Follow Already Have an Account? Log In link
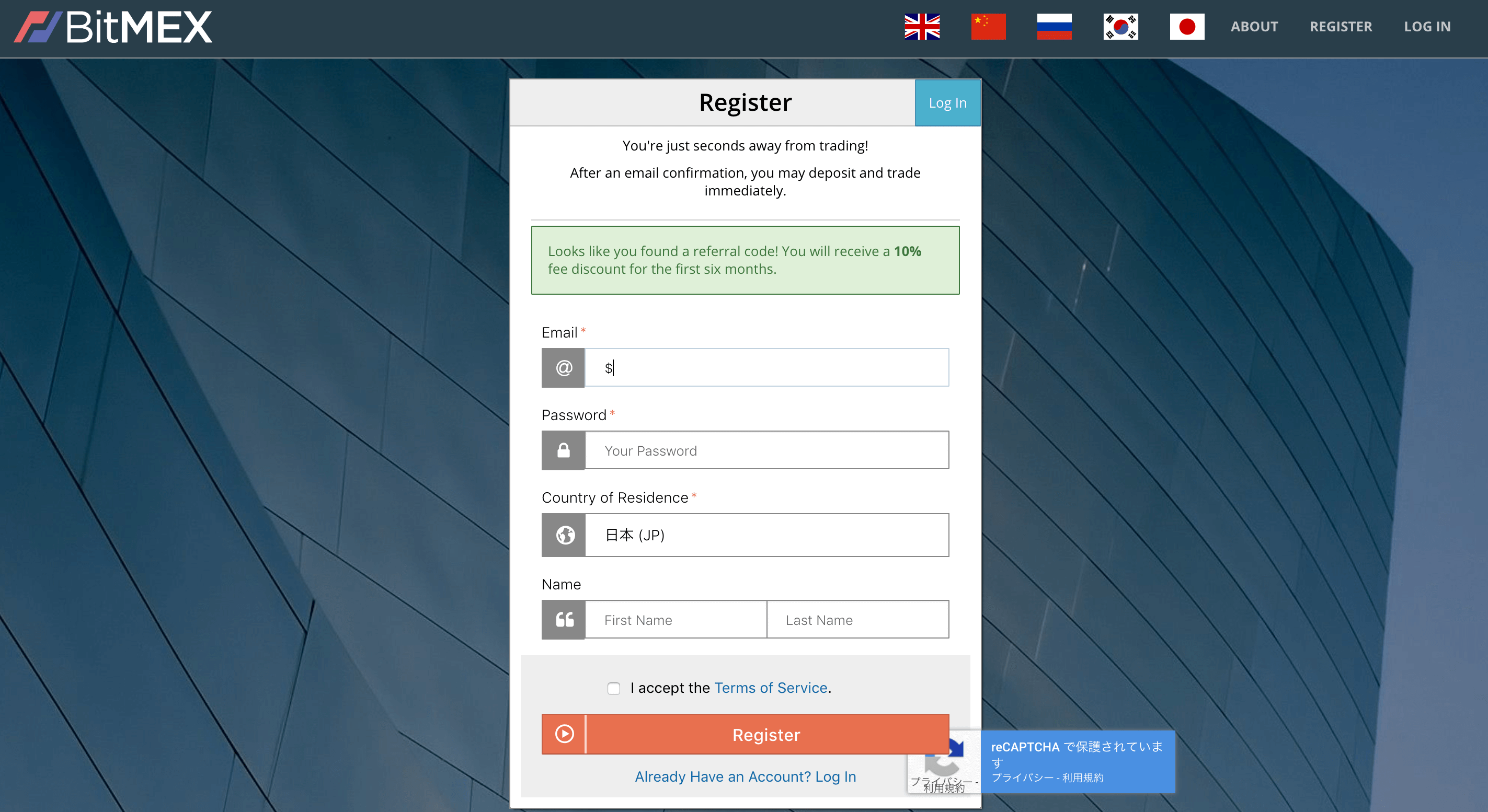The height and width of the screenshot is (812, 1488). pyautogui.click(x=745, y=777)
